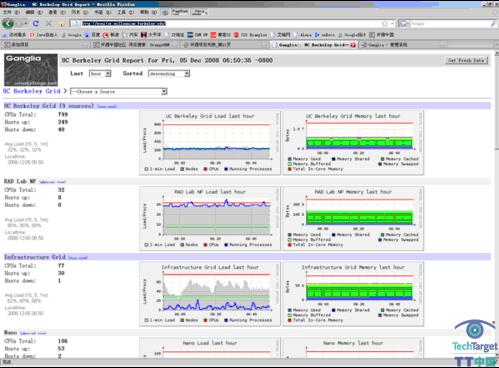
Task: Select the UC Berkeley Grid CPUs Total value 799
Action: pos(63,114)
